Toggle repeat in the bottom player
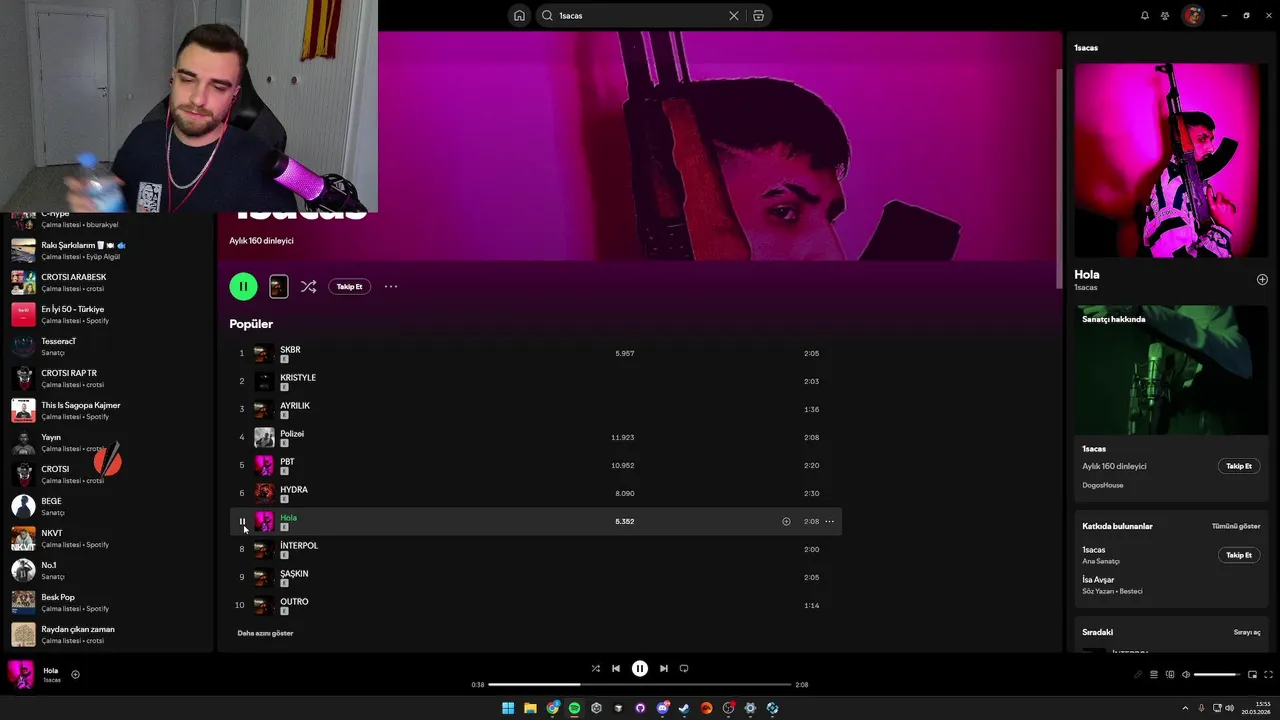This screenshot has width=1280, height=720. (x=684, y=668)
